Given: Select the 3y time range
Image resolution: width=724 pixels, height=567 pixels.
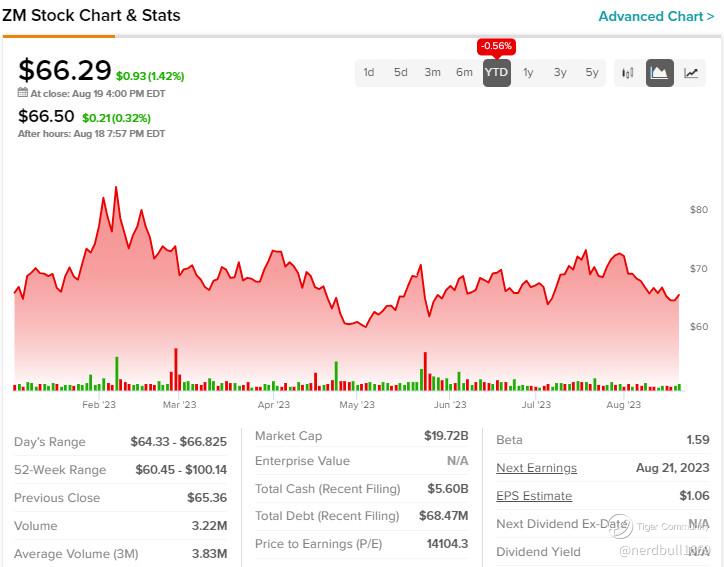Looking at the screenshot, I should [560, 72].
